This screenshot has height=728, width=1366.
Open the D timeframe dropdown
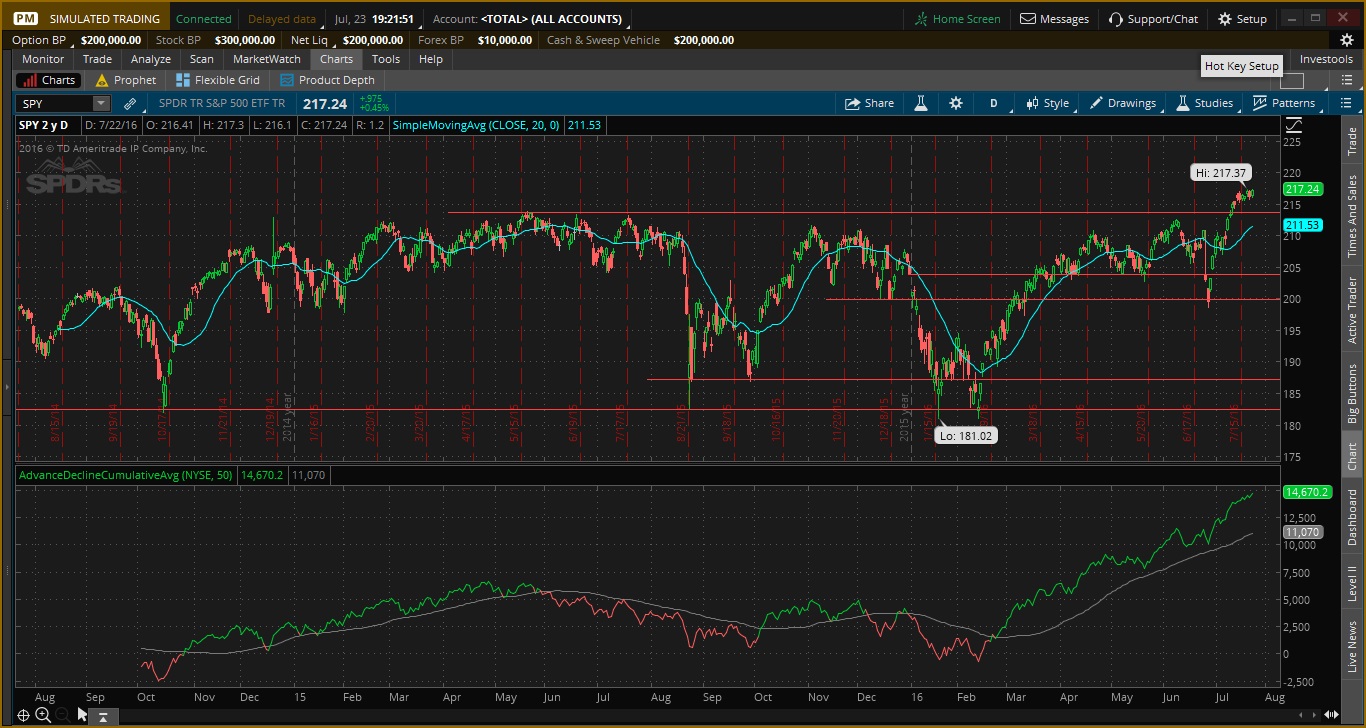click(x=994, y=103)
